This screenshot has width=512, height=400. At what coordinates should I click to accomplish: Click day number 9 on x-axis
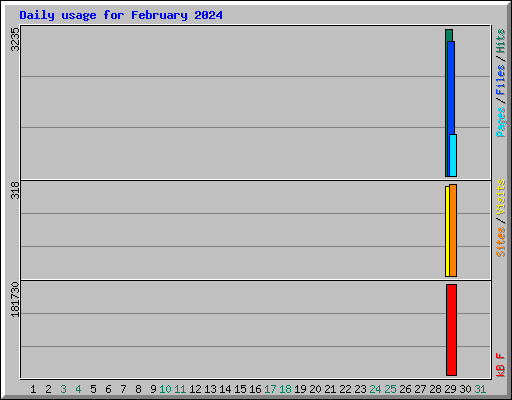tap(153, 389)
